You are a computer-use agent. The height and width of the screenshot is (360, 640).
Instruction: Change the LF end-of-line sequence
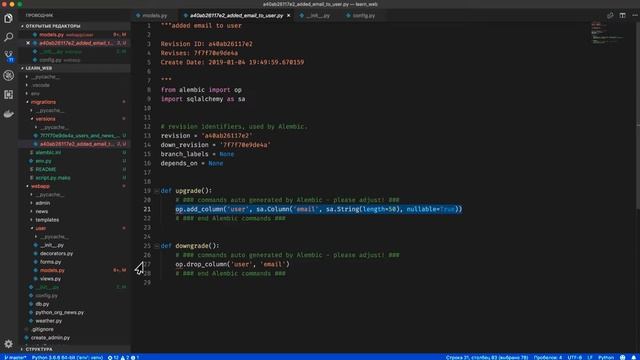(590, 357)
